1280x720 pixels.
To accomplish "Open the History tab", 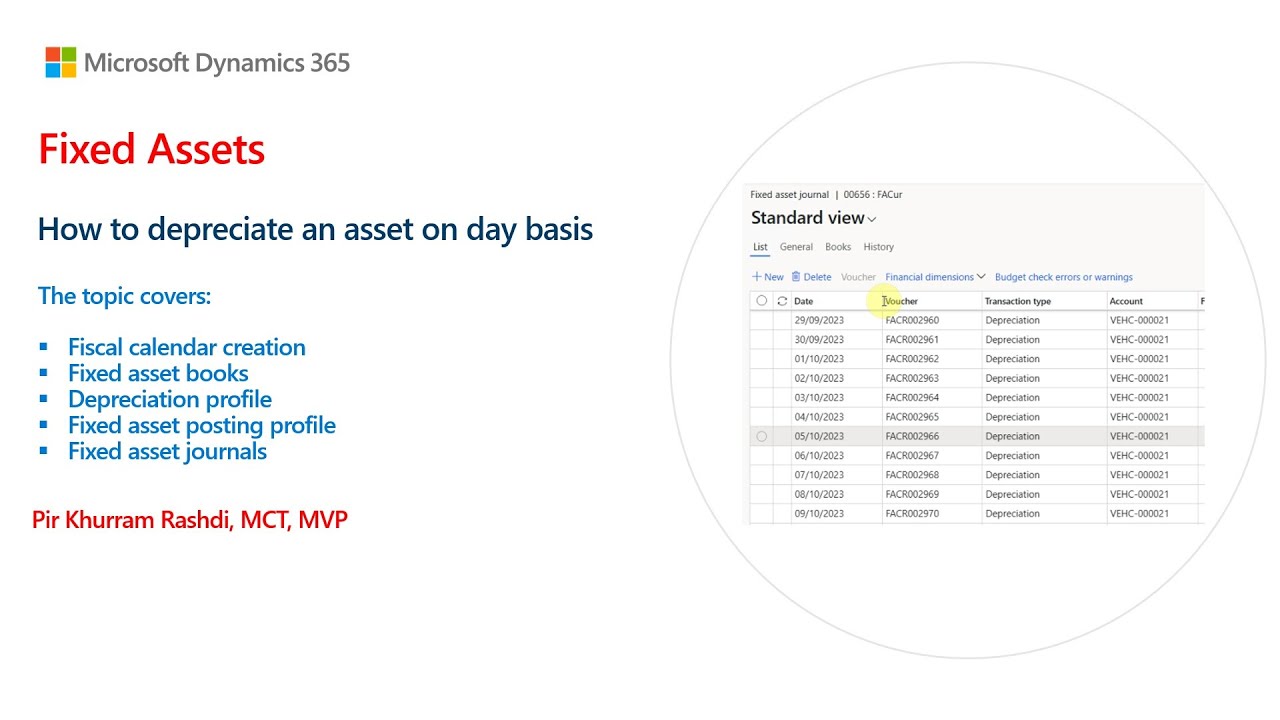I will (879, 247).
